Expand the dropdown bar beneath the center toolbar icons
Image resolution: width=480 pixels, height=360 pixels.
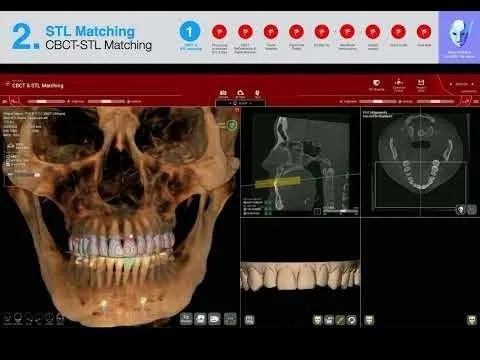coord(240,103)
